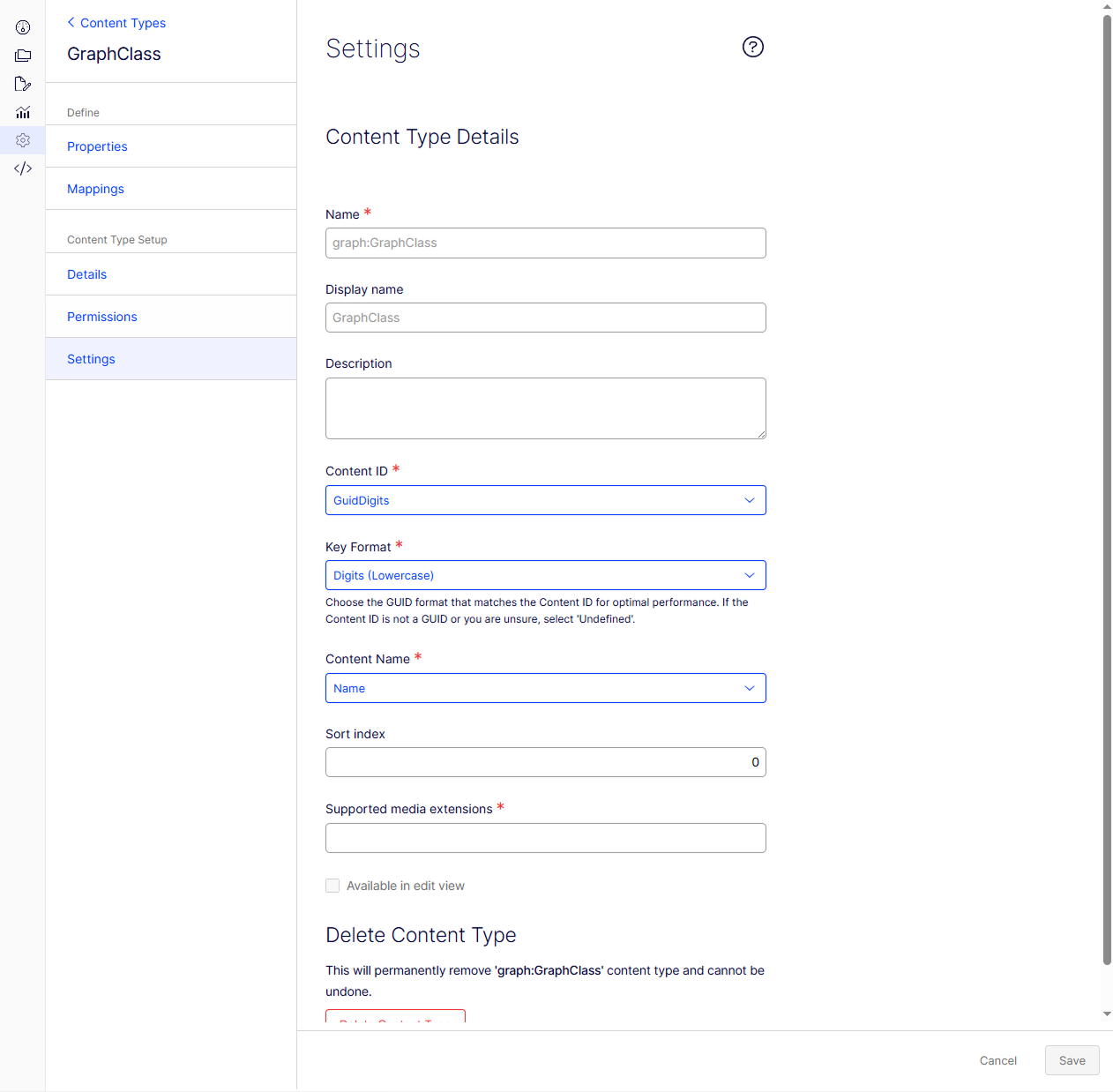Click the Cancel button
The image size is (1113, 1092).
997,1060
